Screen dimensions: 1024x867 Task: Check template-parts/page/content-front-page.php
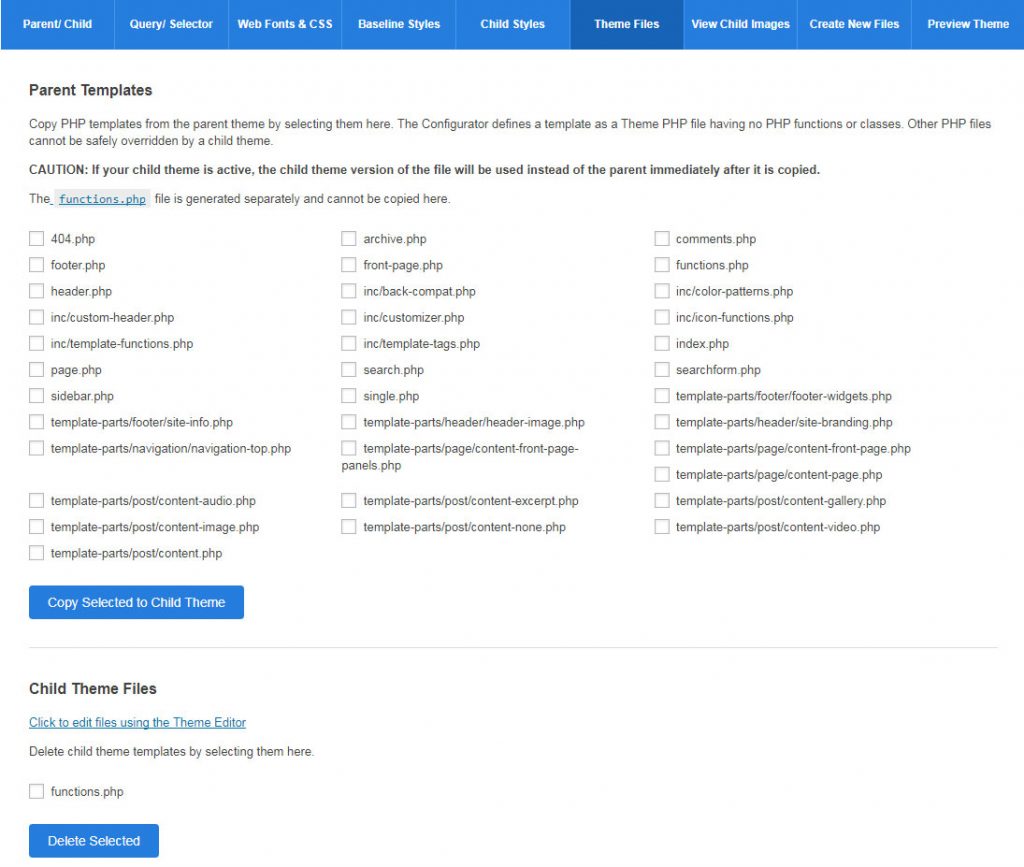(x=662, y=448)
